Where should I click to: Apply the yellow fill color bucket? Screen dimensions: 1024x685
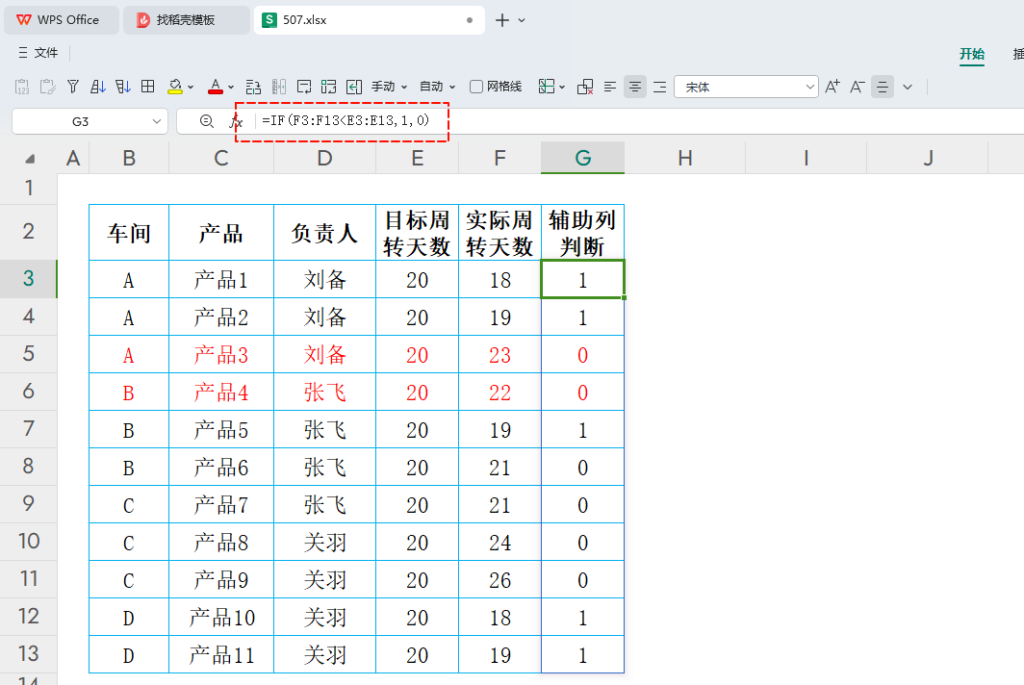point(175,87)
